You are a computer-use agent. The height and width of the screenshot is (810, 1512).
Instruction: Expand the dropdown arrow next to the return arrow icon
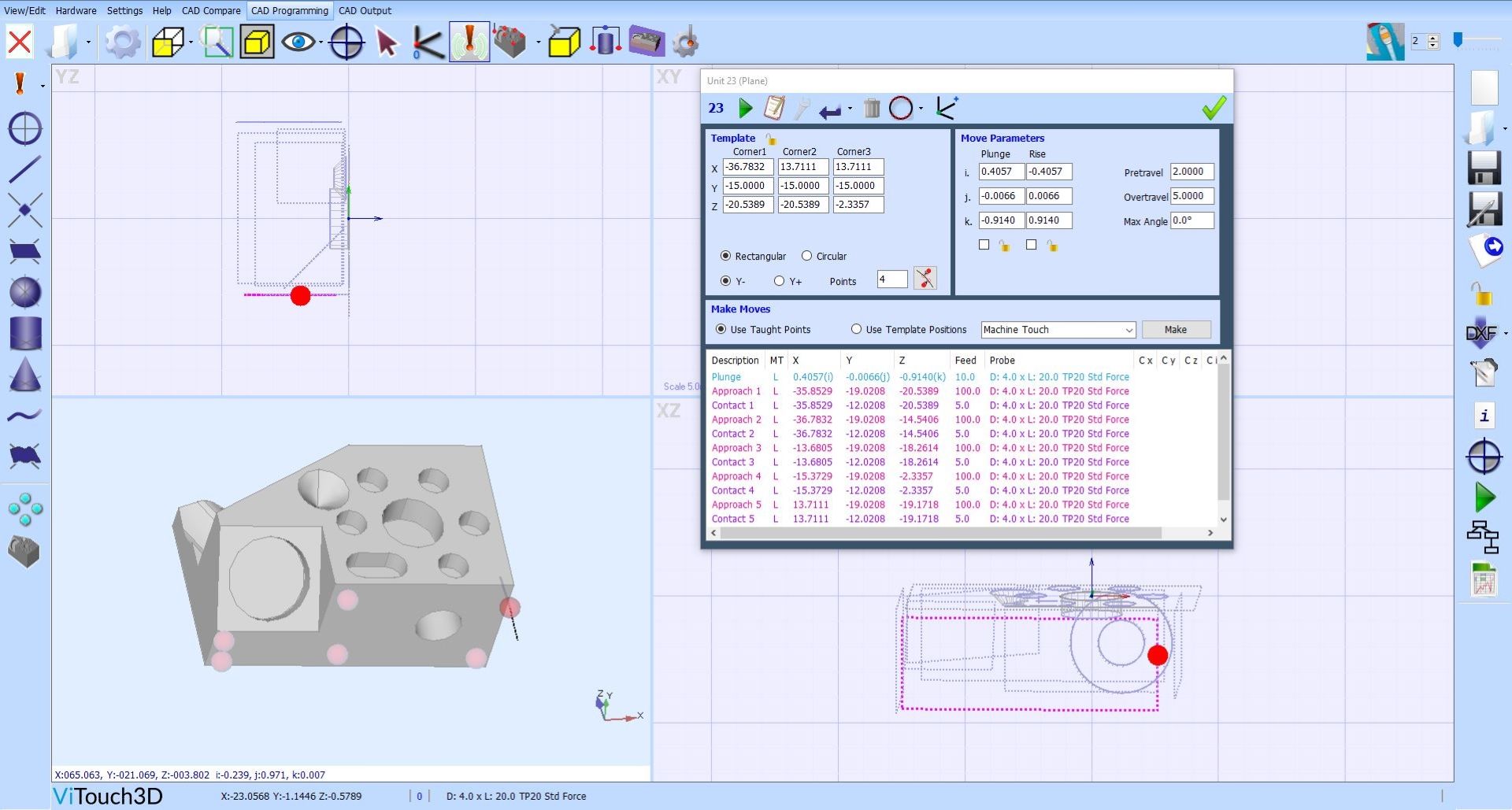pos(850,109)
